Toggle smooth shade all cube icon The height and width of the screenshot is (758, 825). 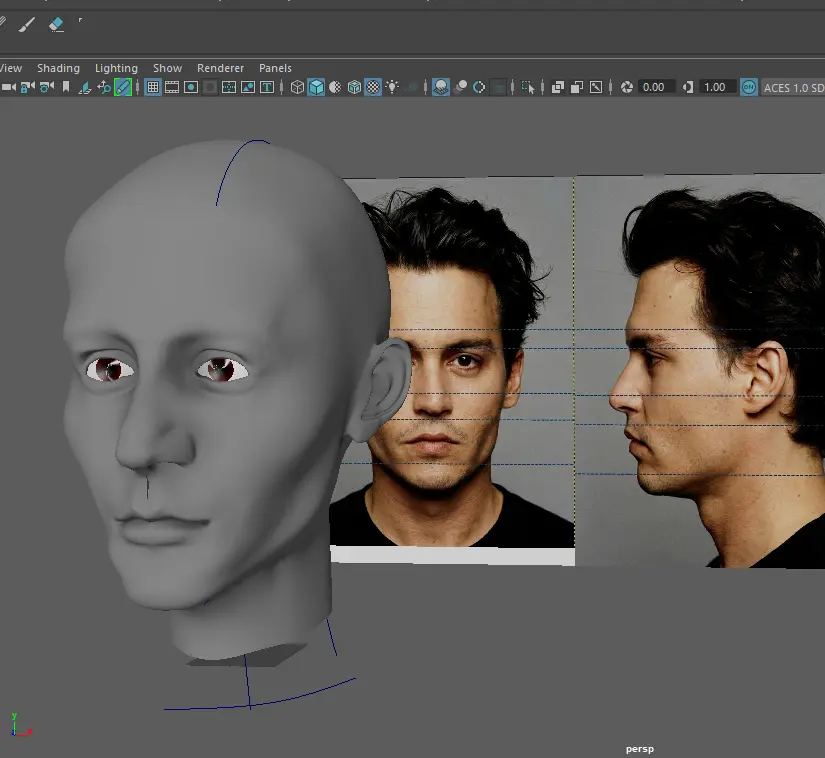point(316,88)
